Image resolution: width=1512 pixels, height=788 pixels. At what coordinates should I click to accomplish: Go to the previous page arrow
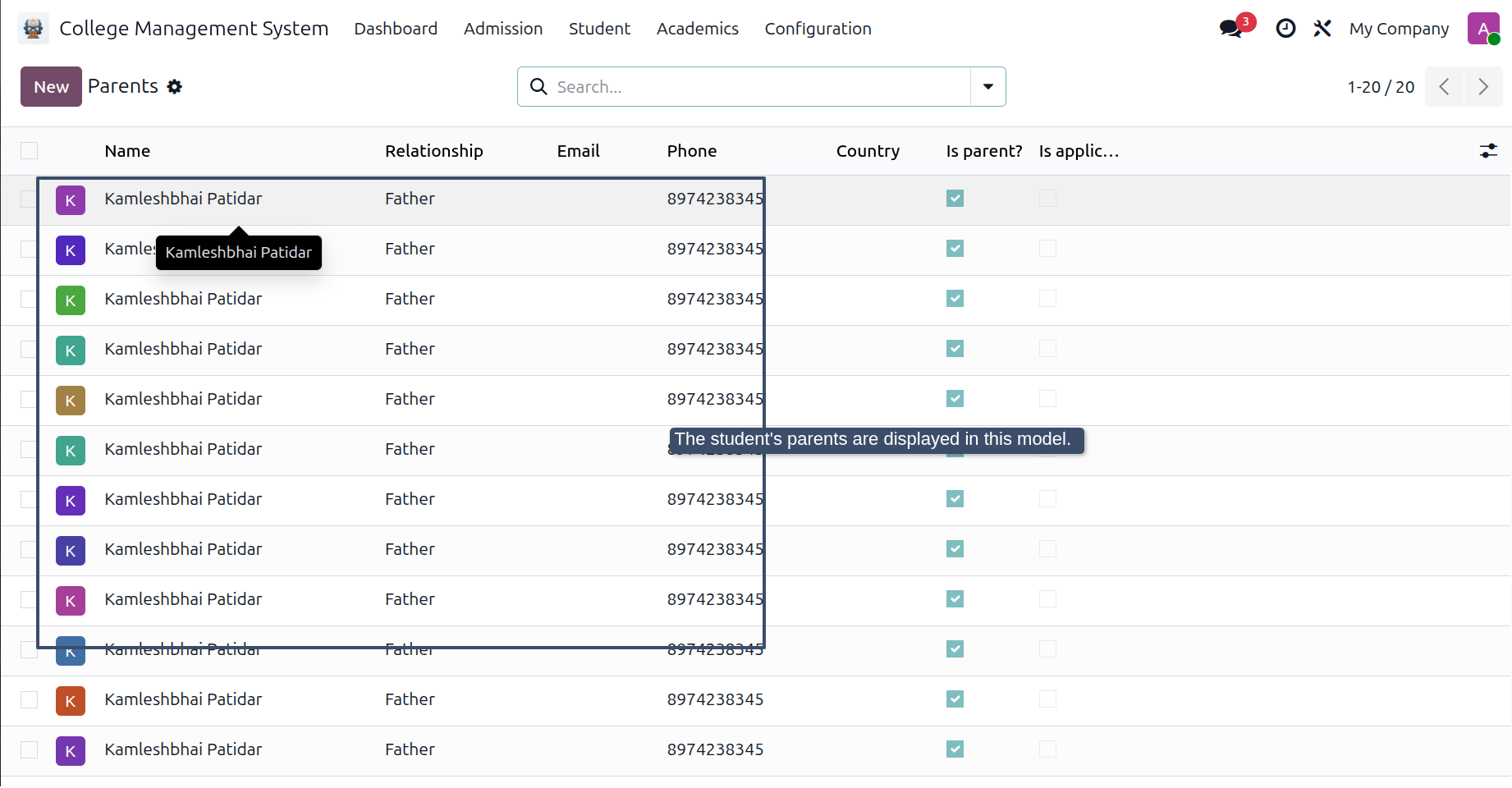click(1444, 87)
